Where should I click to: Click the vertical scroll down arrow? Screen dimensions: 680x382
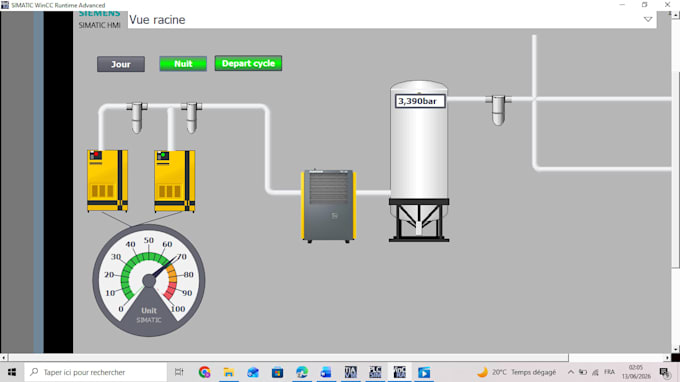(676, 349)
